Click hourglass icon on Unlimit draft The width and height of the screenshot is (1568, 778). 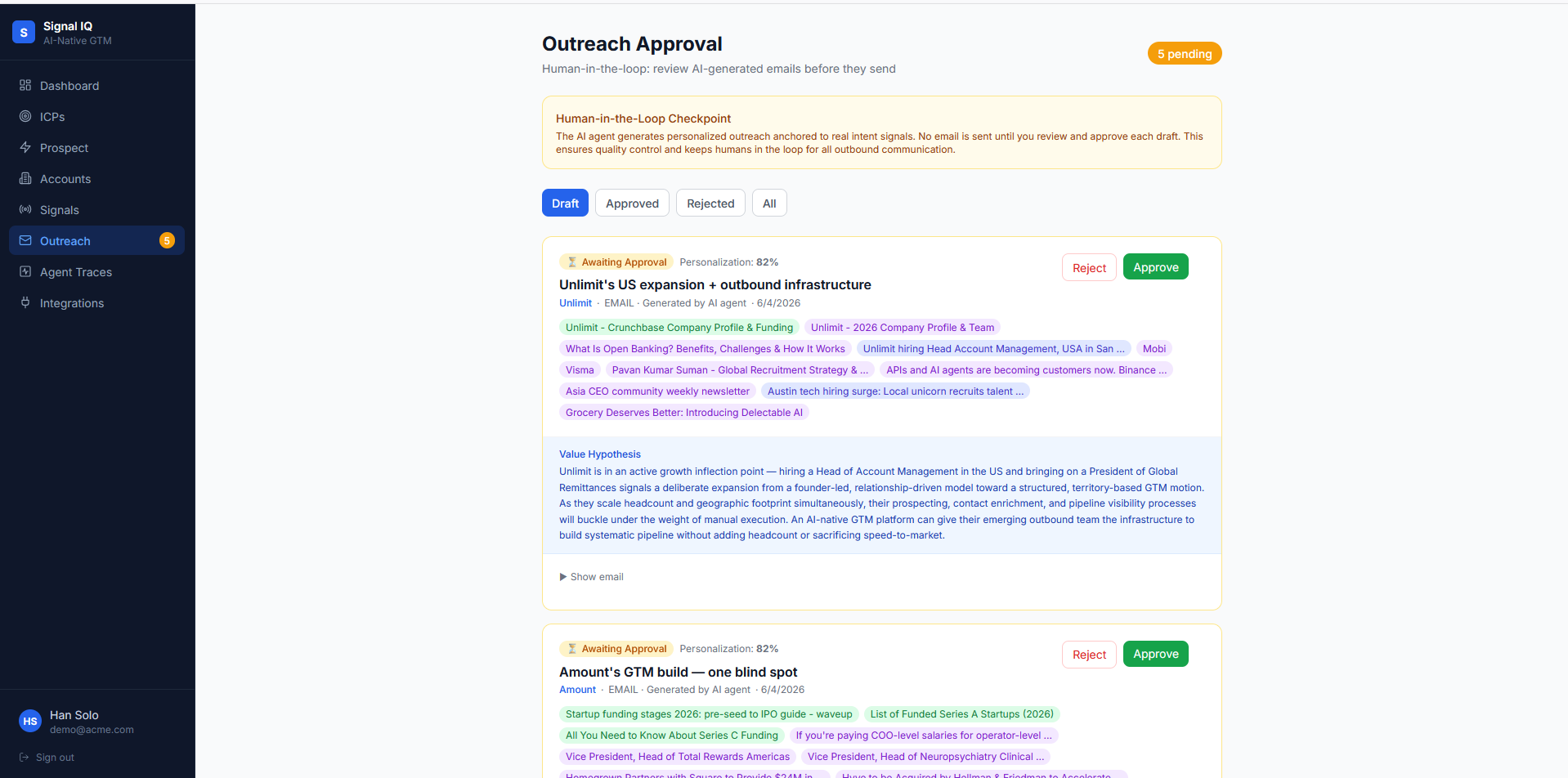pos(572,262)
